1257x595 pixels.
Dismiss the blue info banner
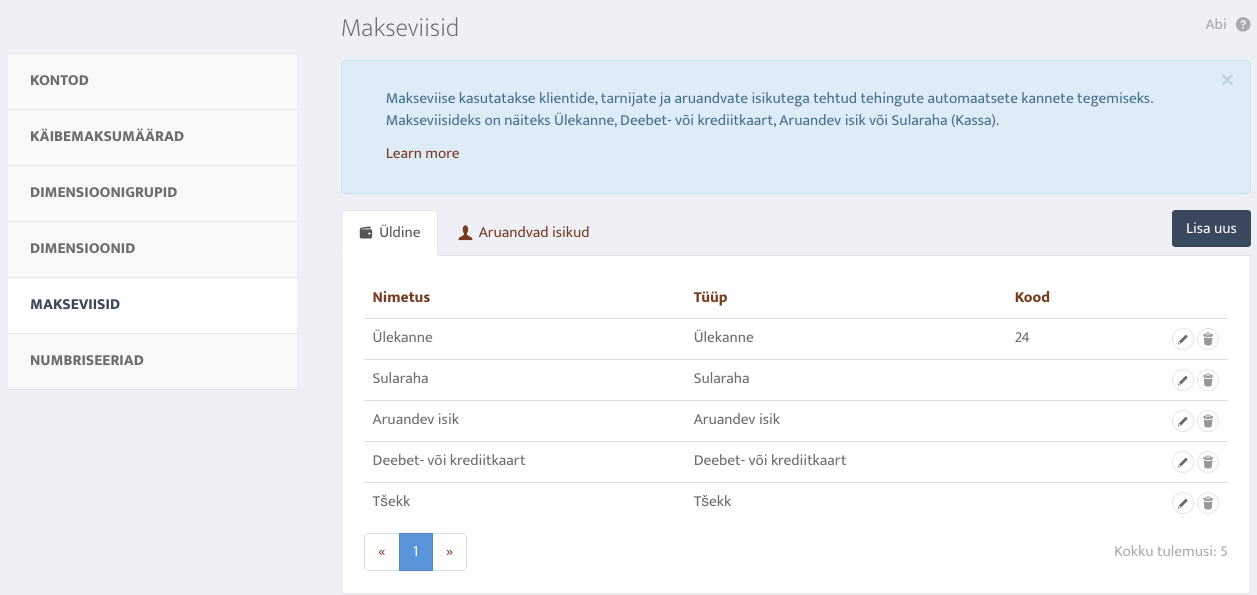coord(1227,80)
